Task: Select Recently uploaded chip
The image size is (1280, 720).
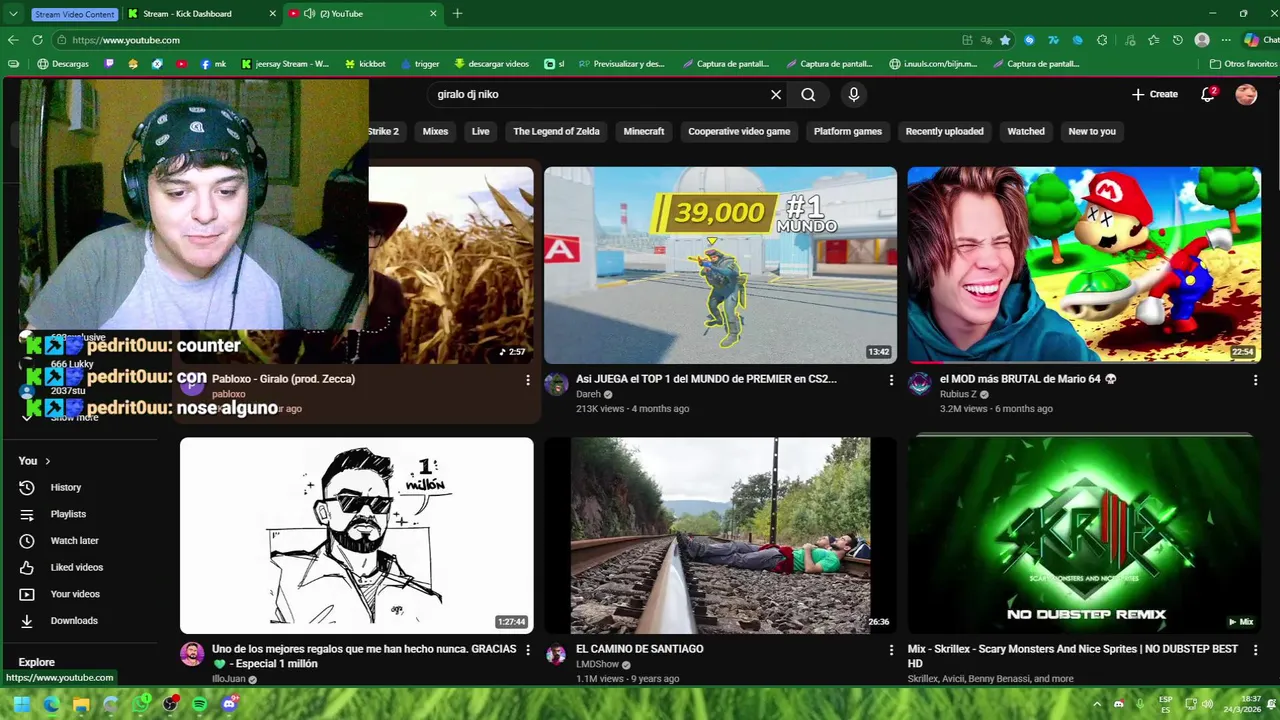Action: [x=945, y=131]
